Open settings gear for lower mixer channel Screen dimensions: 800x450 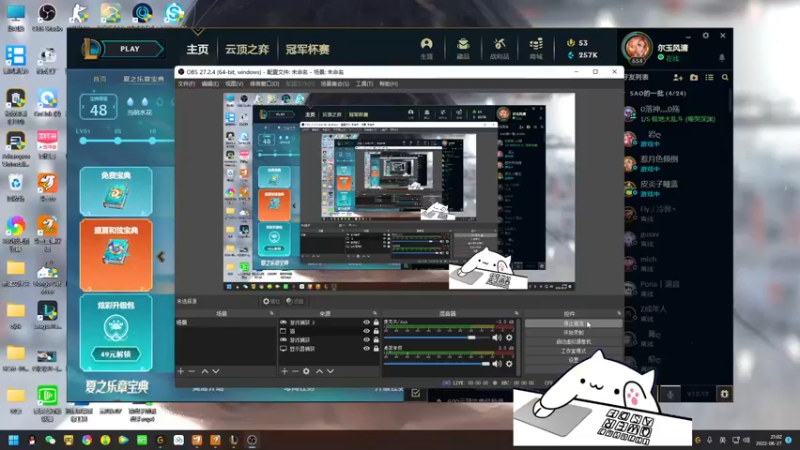[x=509, y=363]
